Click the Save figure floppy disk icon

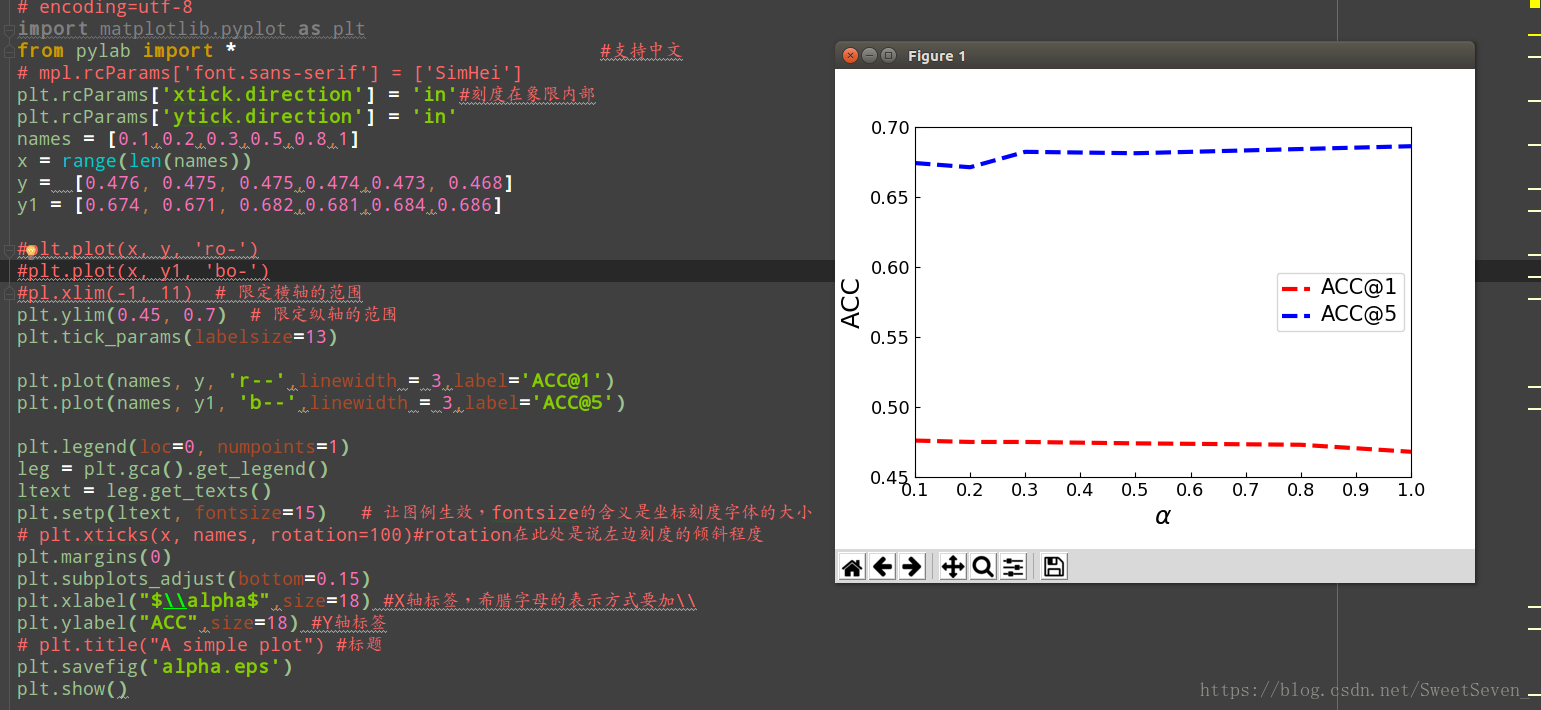pos(1054,567)
